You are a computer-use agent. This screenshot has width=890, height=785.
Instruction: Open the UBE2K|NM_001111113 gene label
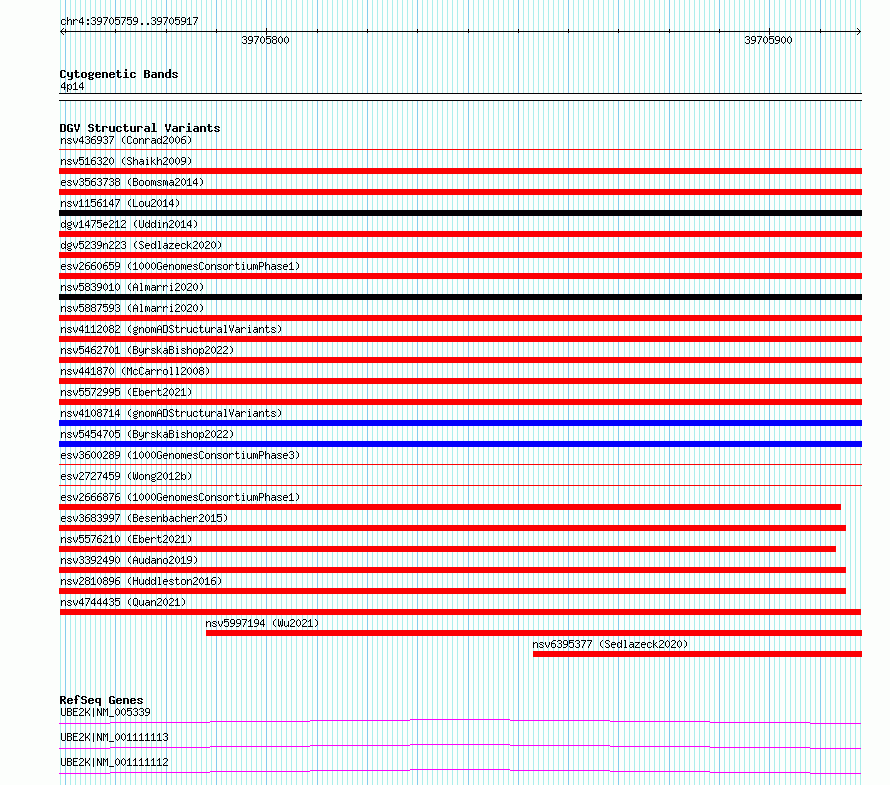point(114,737)
